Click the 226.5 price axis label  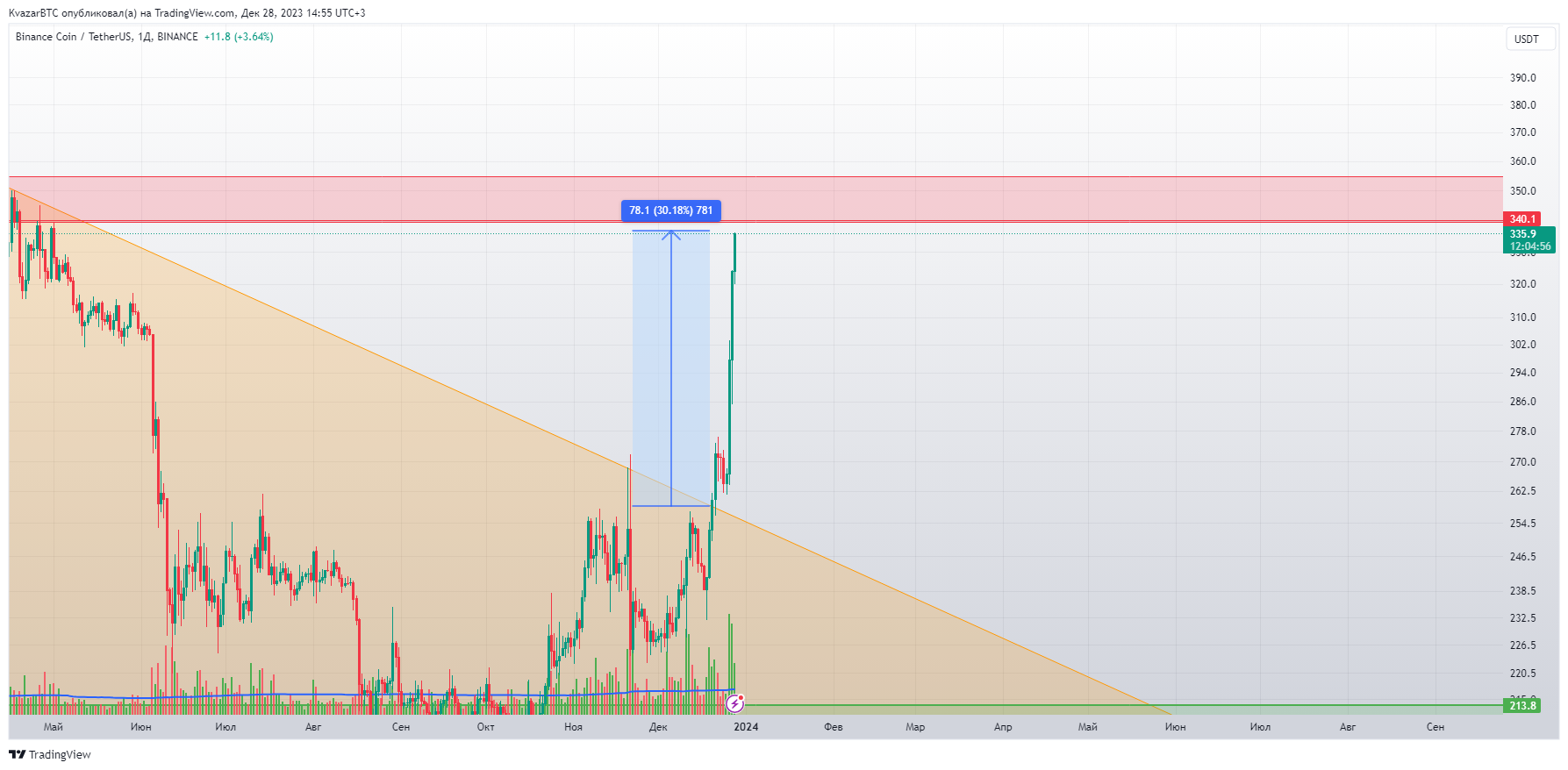(x=1523, y=645)
